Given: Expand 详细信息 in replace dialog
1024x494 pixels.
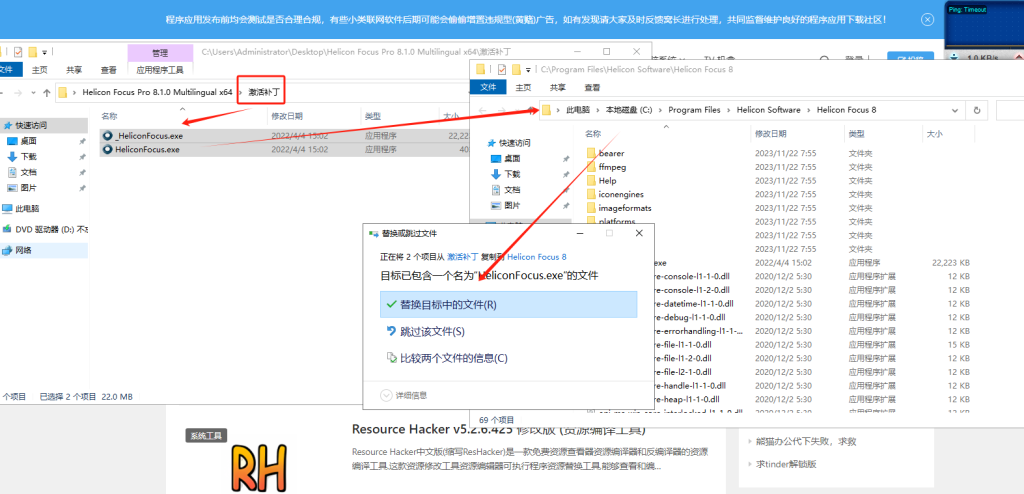Looking at the screenshot, I should coord(404,395).
